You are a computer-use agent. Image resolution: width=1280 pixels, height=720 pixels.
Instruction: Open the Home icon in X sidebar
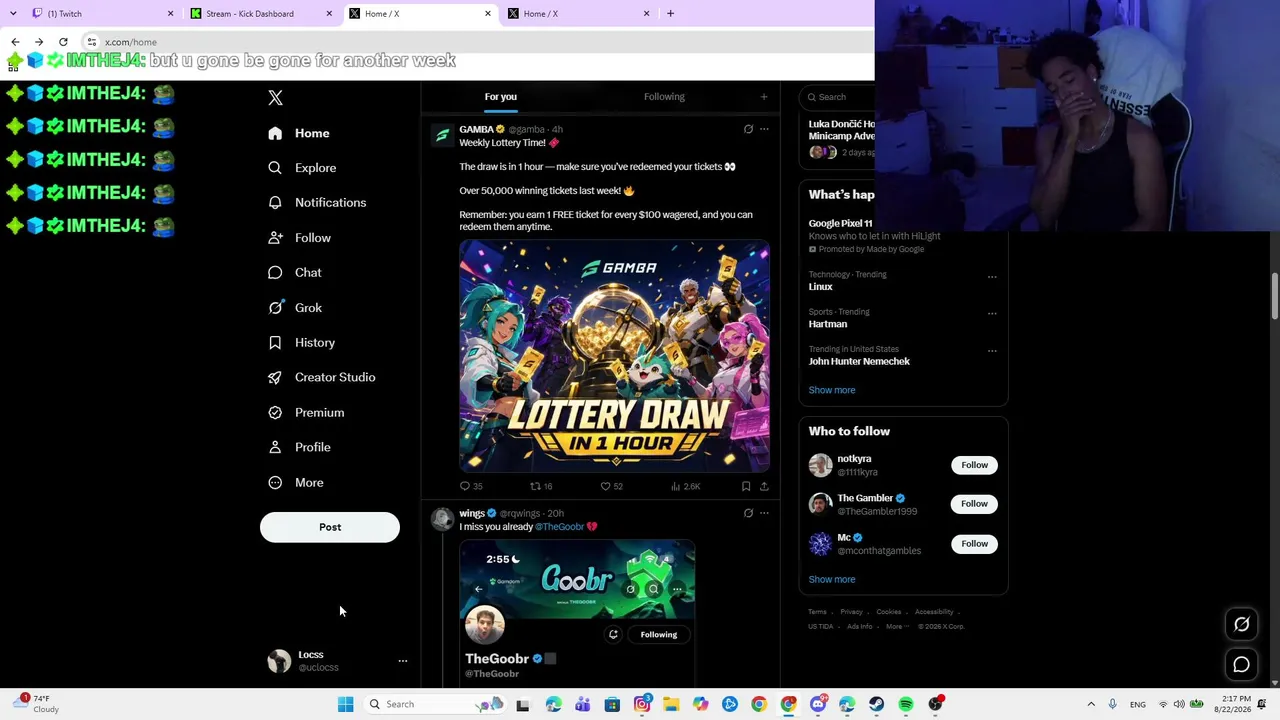coord(275,133)
